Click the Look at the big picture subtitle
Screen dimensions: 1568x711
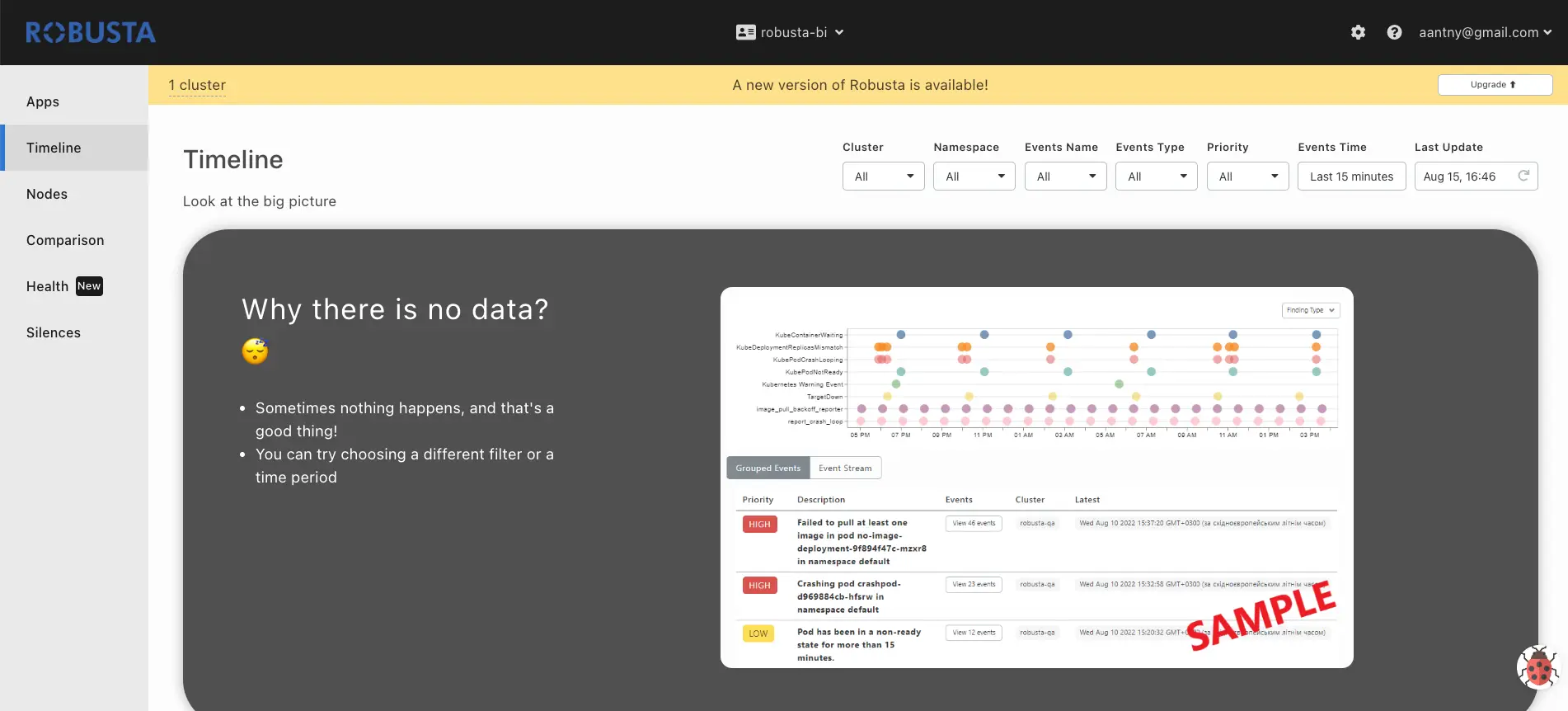pyautogui.click(x=260, y=201)
